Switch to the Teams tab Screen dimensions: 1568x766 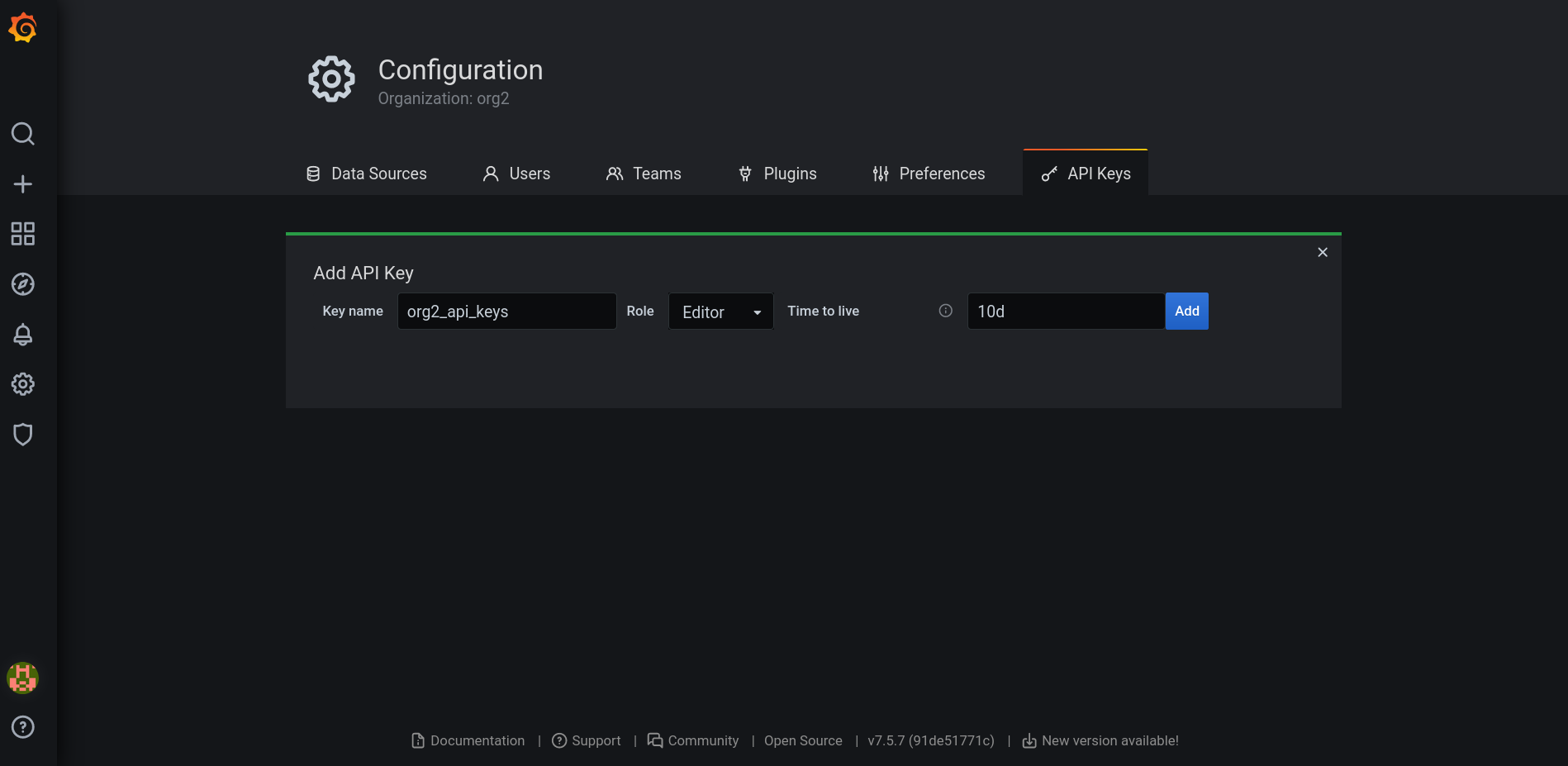[x=644, y=174]
